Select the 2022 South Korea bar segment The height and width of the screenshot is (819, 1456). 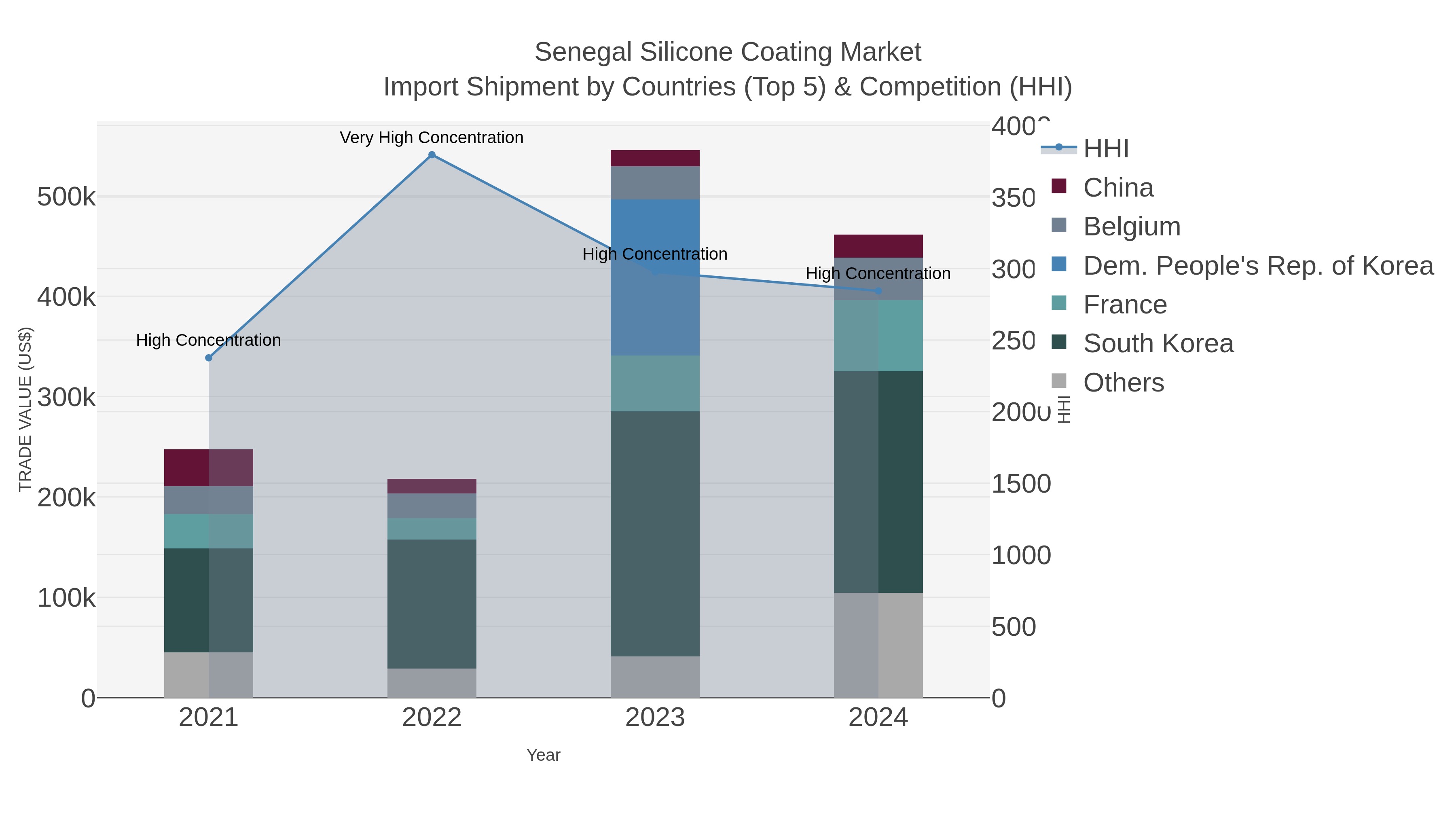432,604
